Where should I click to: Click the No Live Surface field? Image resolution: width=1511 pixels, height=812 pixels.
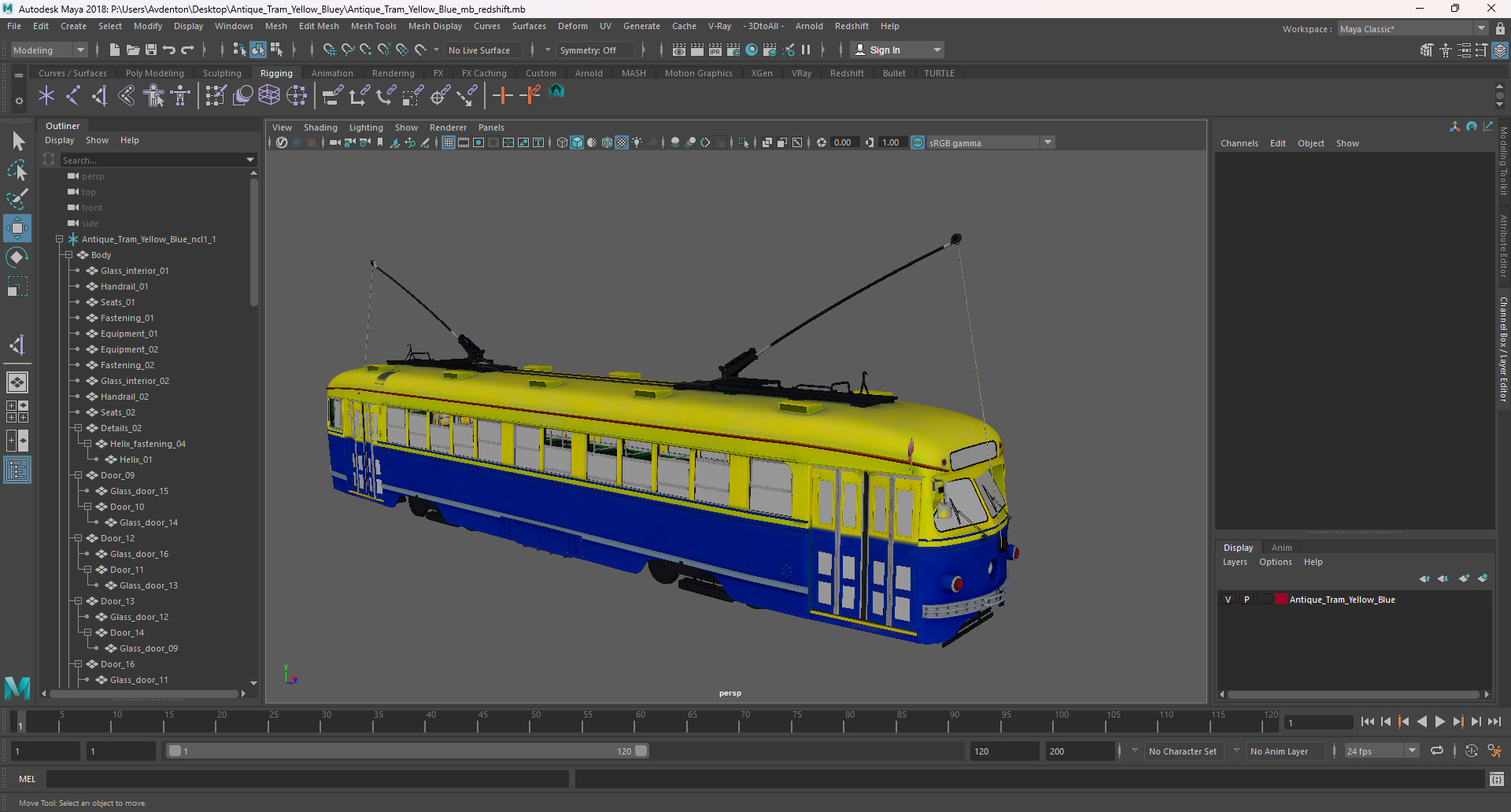483,50
